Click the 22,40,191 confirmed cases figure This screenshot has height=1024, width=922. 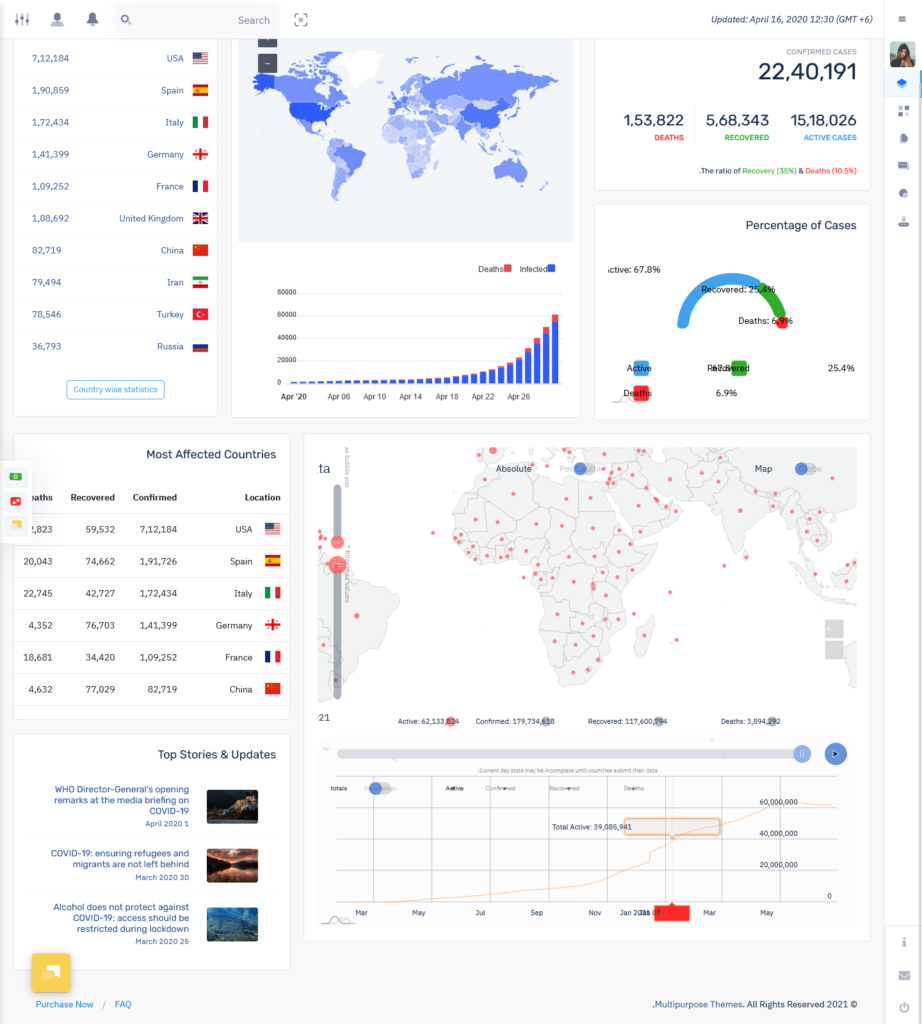(x=807, y=72)
